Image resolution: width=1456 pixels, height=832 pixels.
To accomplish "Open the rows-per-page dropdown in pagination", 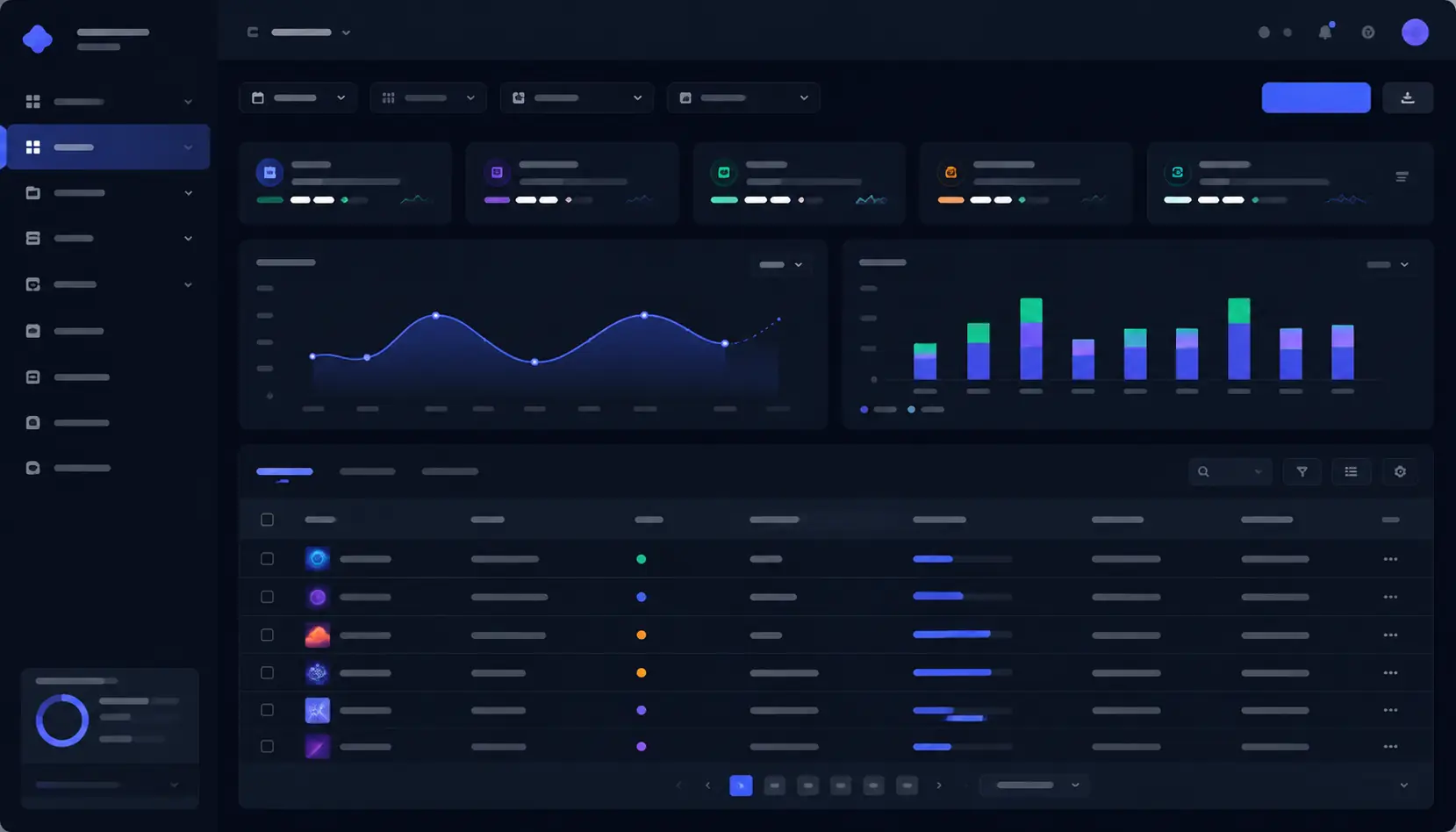I will 1036,785.
